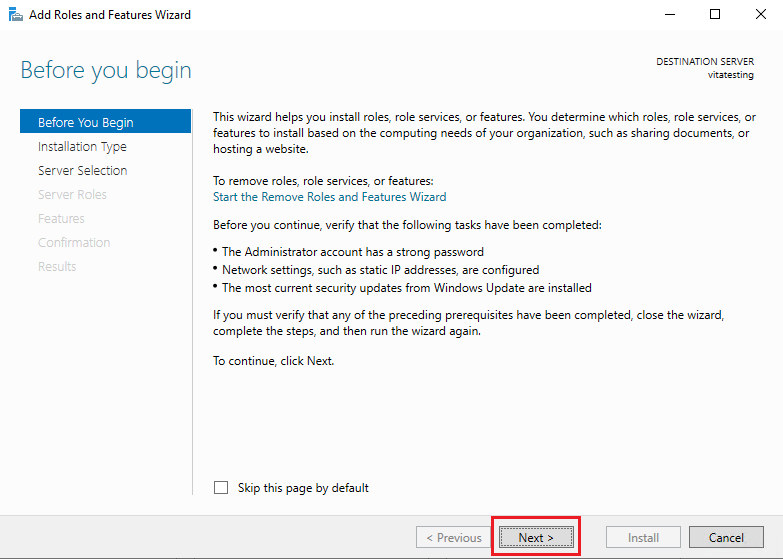Jump to the Confirmation step

pos(74,242)
